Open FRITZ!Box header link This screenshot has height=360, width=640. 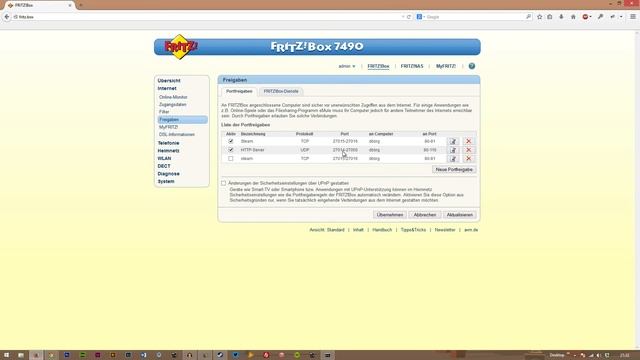click(x=378, y=66)
